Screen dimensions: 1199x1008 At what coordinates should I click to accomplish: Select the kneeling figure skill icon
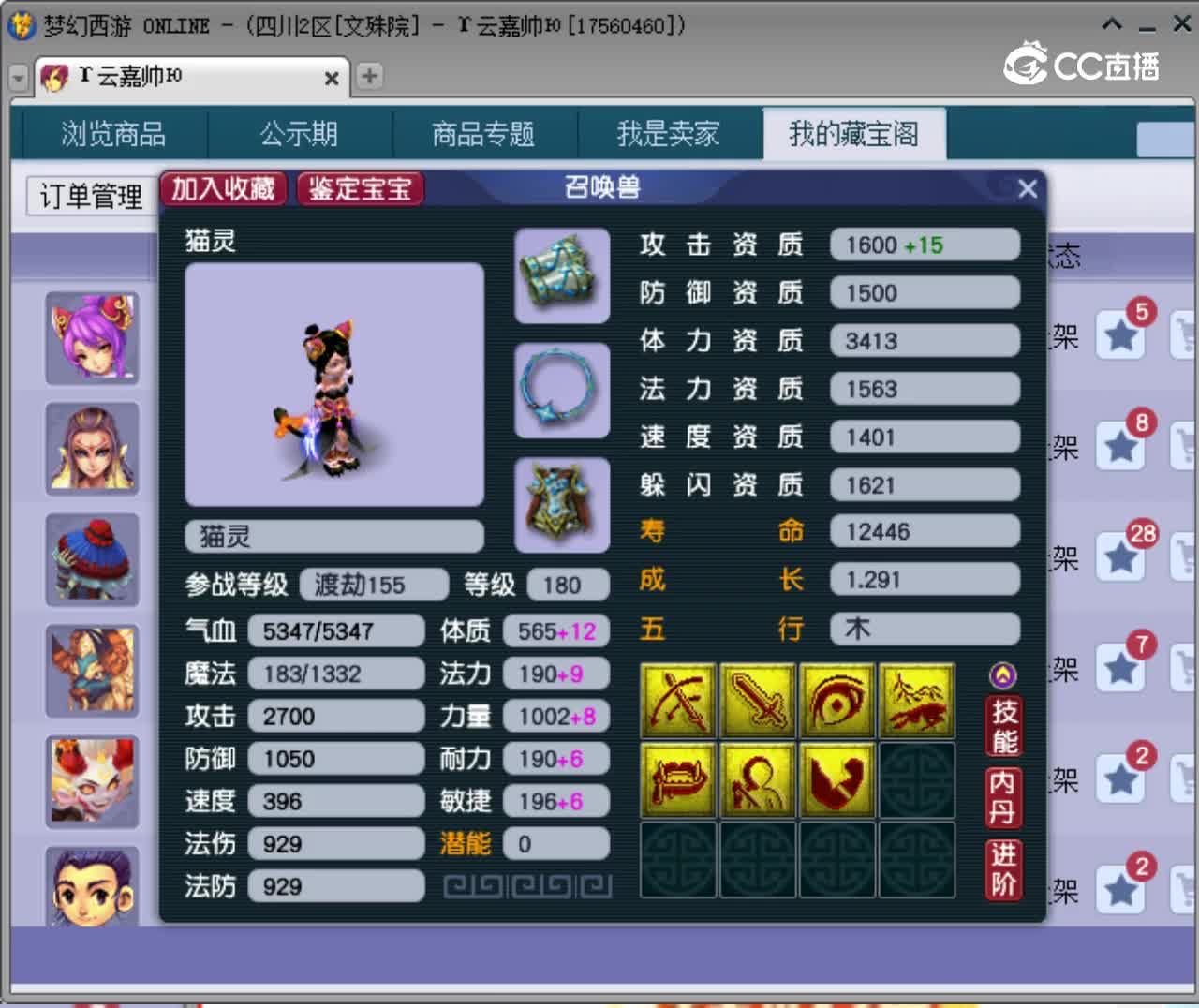click(757, 780)
